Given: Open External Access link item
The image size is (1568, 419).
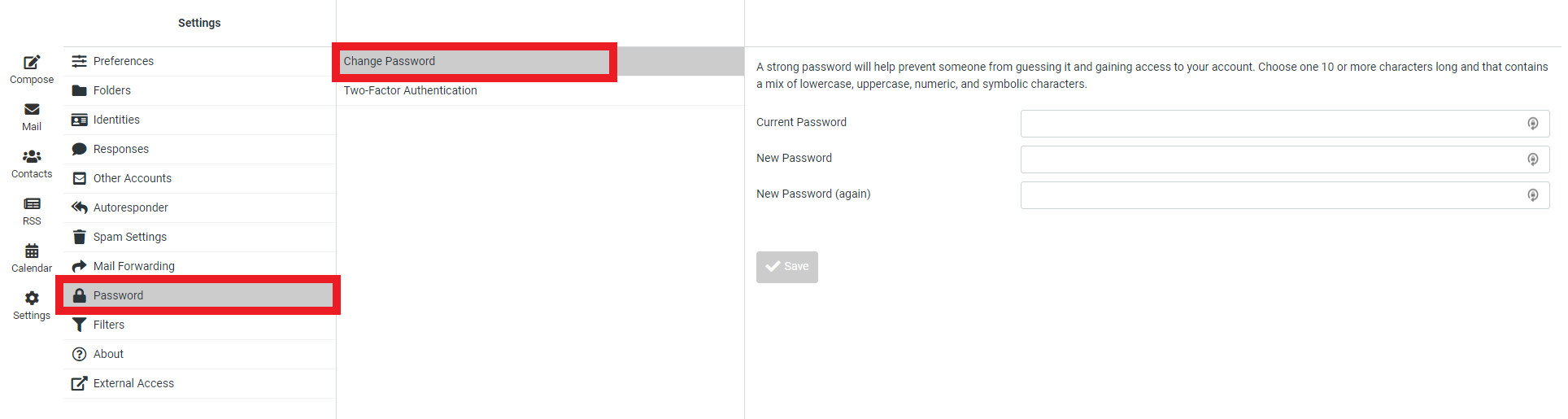Looking at the screenshot, I should [199, 383].
